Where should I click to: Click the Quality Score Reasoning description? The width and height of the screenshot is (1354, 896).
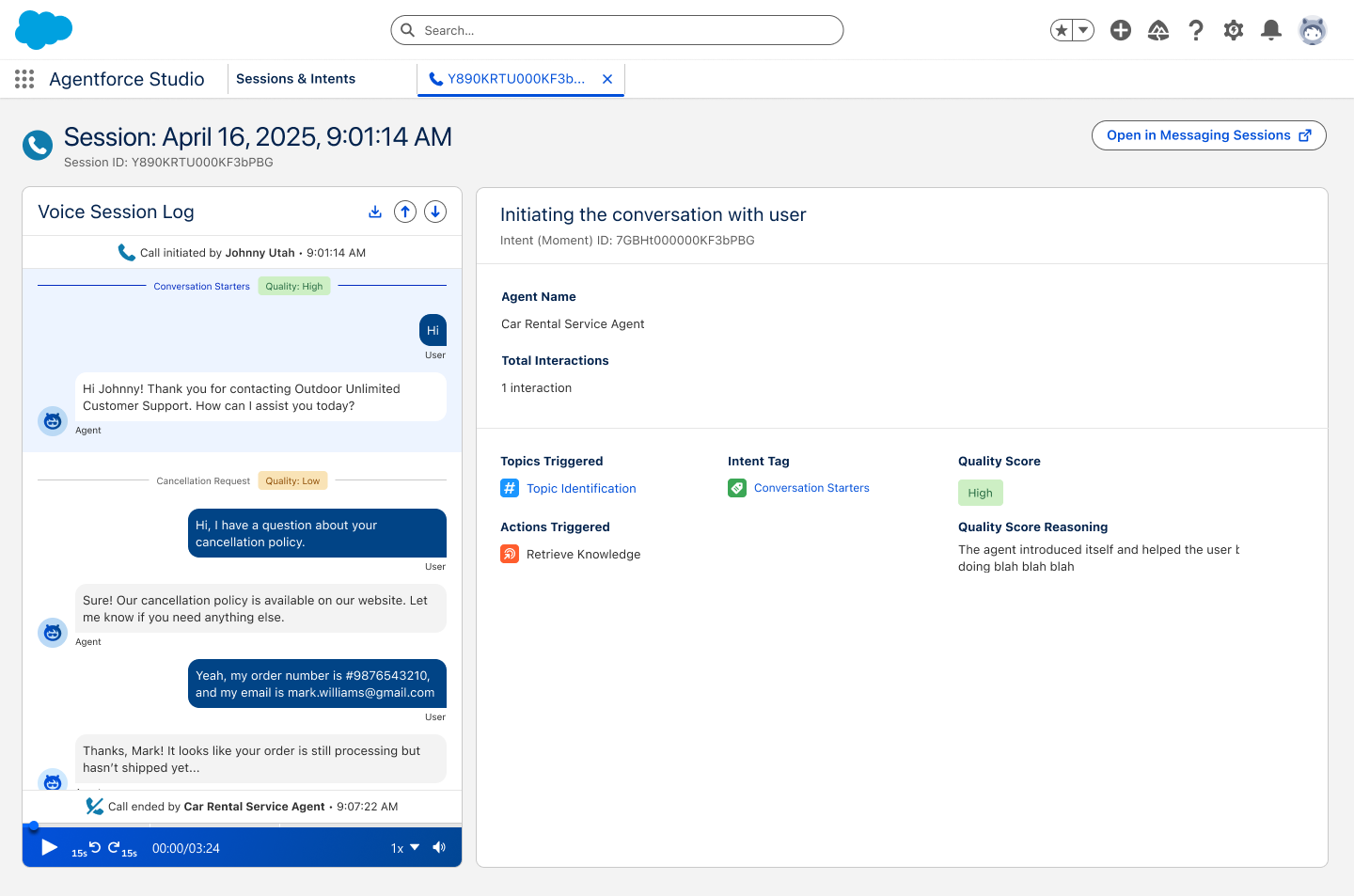[x=1098, y=558]
